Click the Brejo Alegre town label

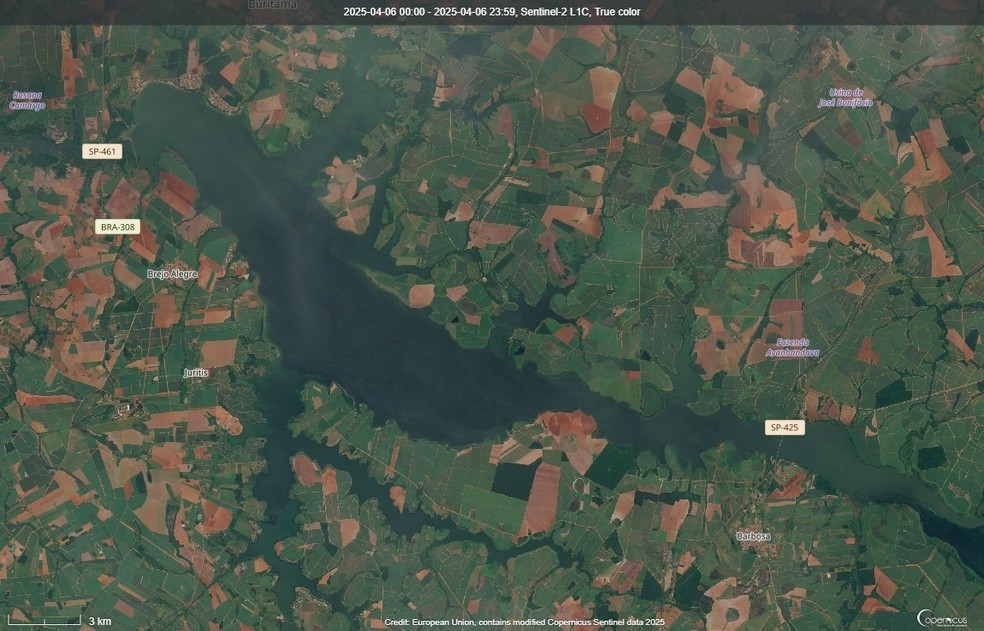[x=172, y=274]
